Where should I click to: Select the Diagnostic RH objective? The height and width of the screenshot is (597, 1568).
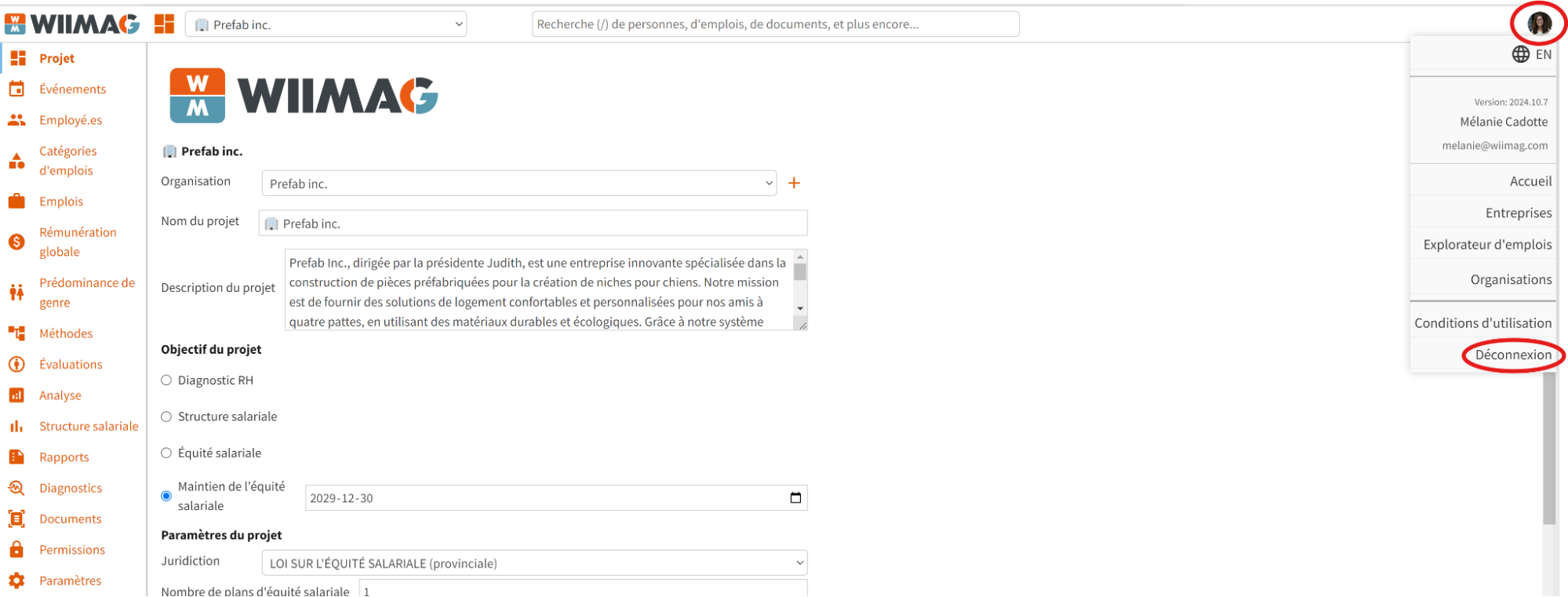(x=166, y=380)
